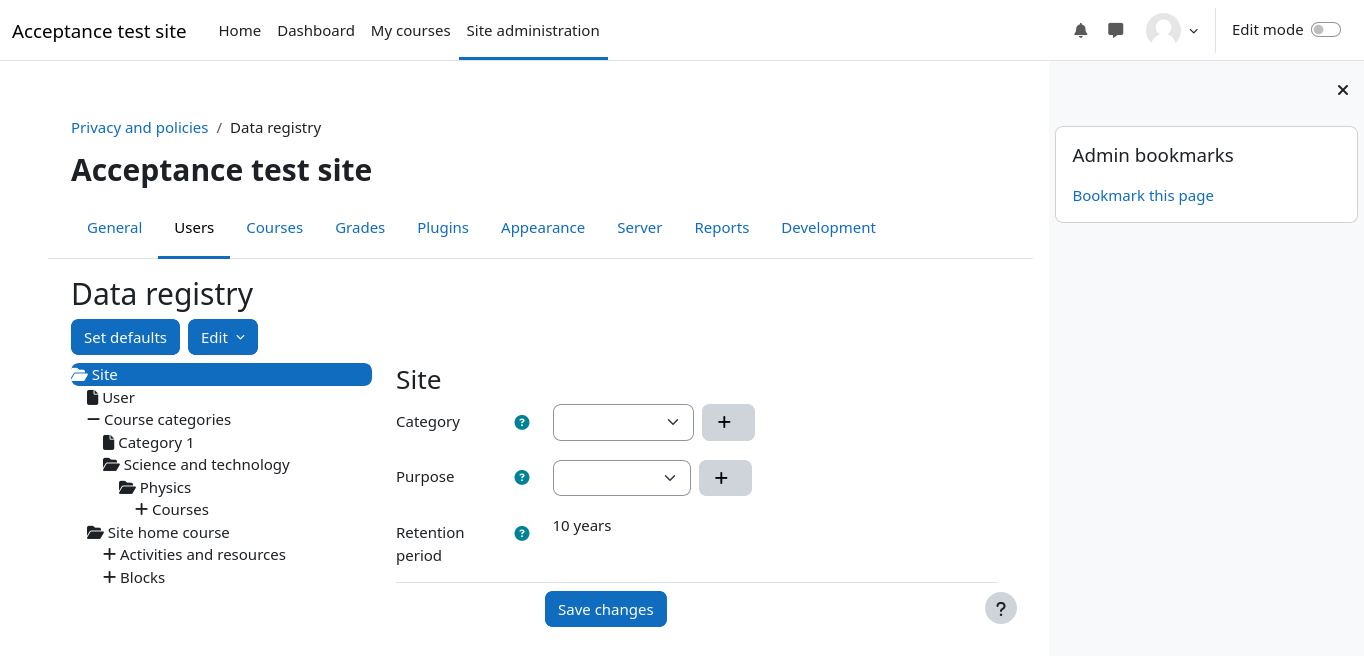Screen dimensions: 1364x656
Task: Click the plus button beside Category dropdown
Action: [x=728, y=422]
